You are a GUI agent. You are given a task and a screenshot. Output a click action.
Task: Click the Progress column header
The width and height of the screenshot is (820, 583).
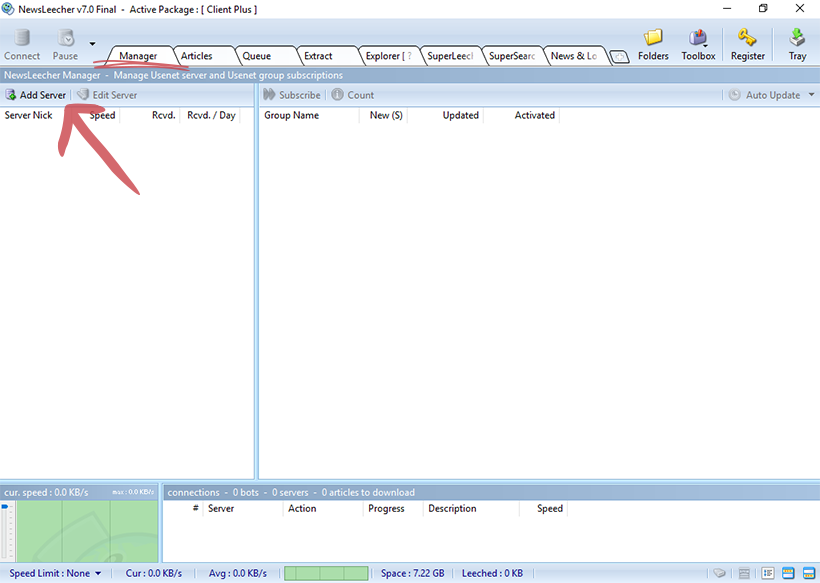pos(386,509)
